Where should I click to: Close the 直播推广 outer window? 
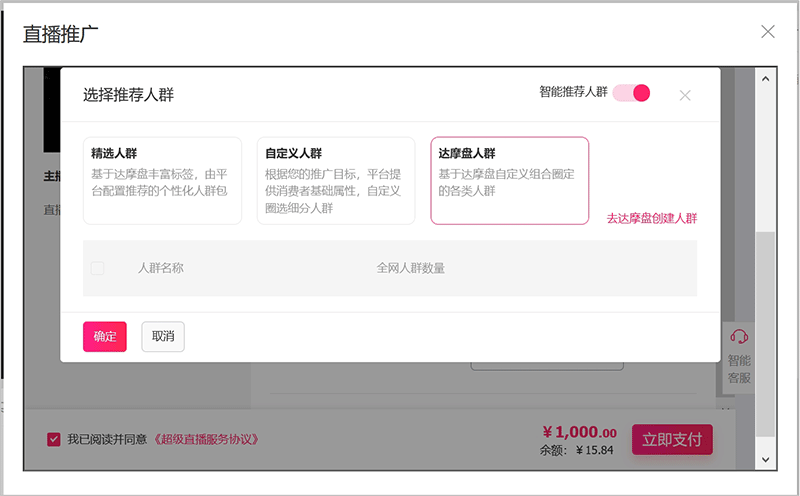[x=768, y=31]
